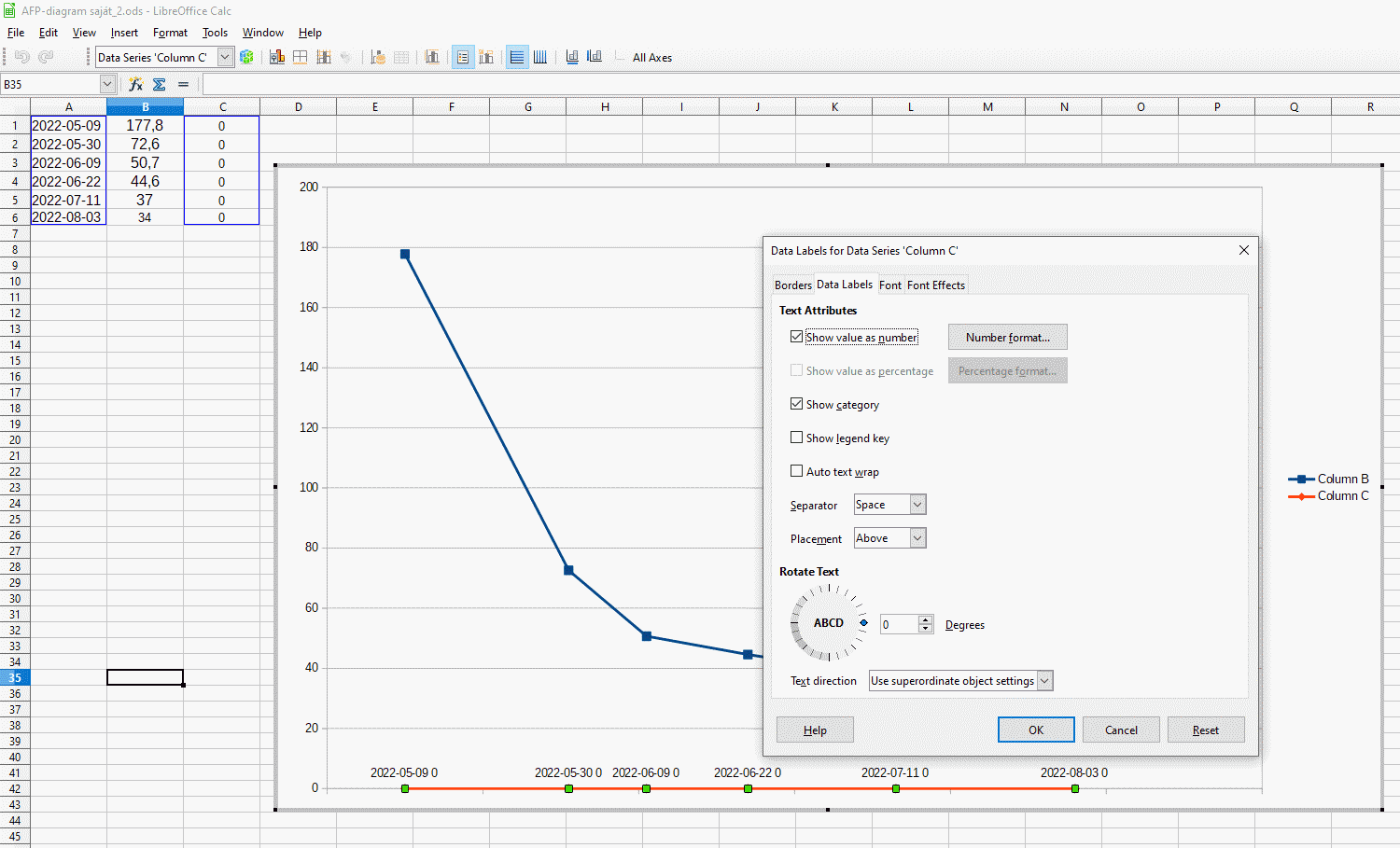
Task: Select column D header
Action: pyautogui.click(x=299, y=106)
